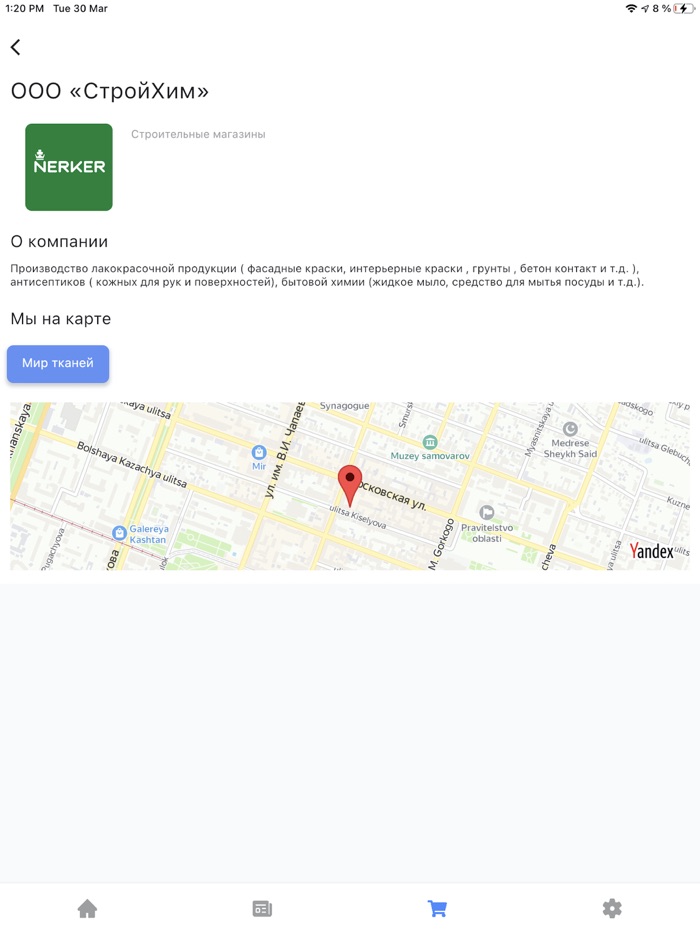Open the Home tab icon
This screenshot has height=934, width=700.
click(88, 908)
